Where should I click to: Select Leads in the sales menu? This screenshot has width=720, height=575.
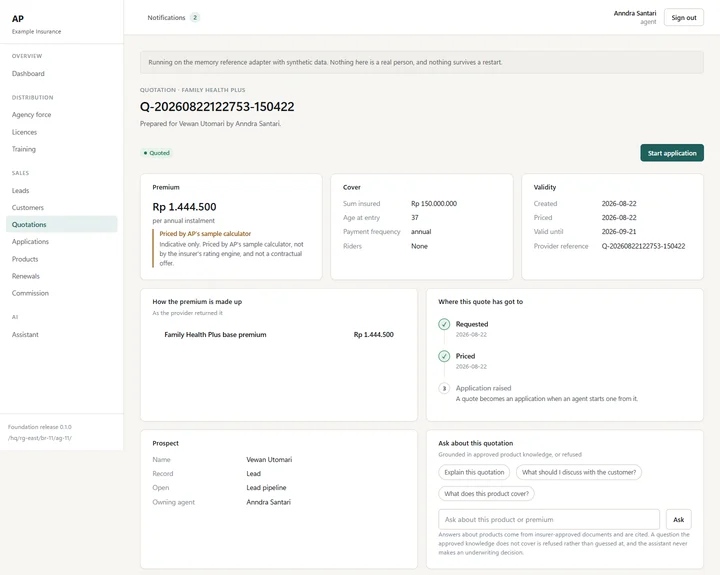[x=20, y=191]
